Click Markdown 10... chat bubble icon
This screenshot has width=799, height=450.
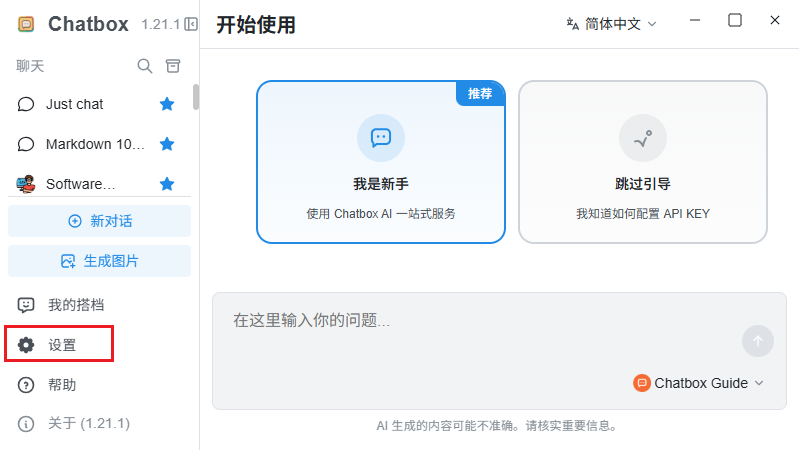pyautogui.click(x=26, y=144)
